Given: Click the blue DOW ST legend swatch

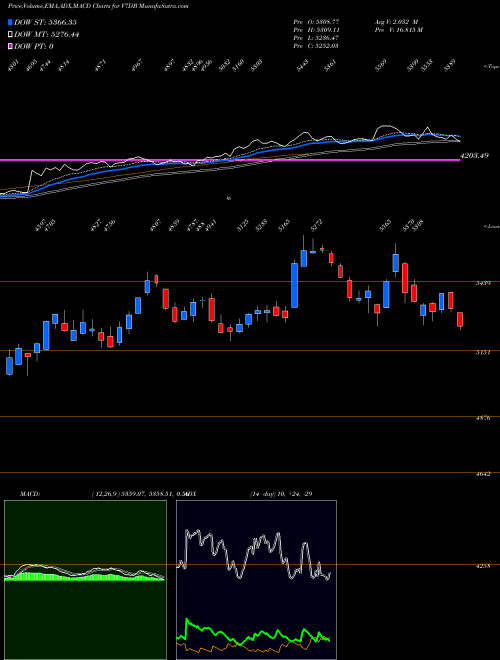Looking at the screenshot, I should click(x=11, y=22).
